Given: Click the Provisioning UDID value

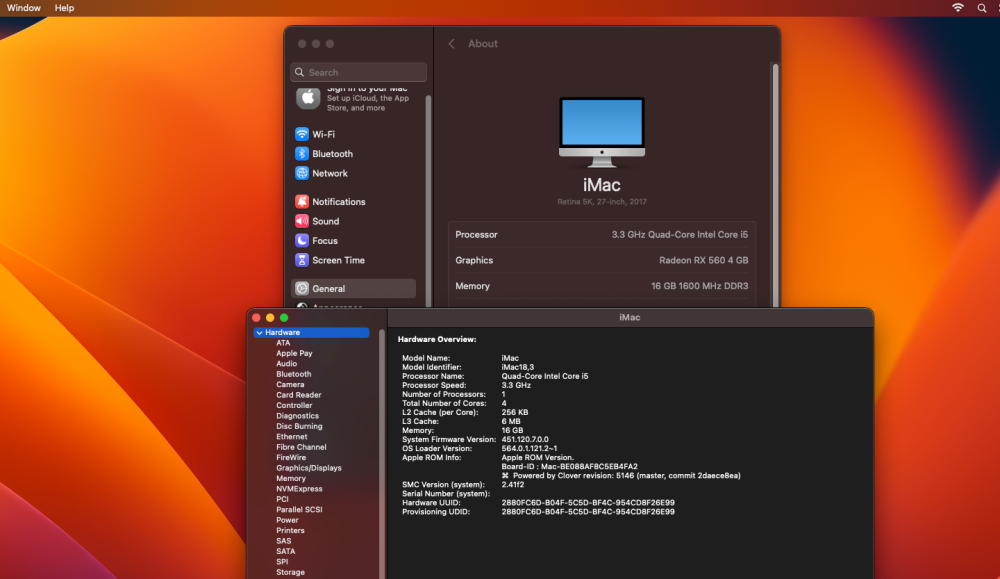Looking at the screenshot, I should click(588, 511).
